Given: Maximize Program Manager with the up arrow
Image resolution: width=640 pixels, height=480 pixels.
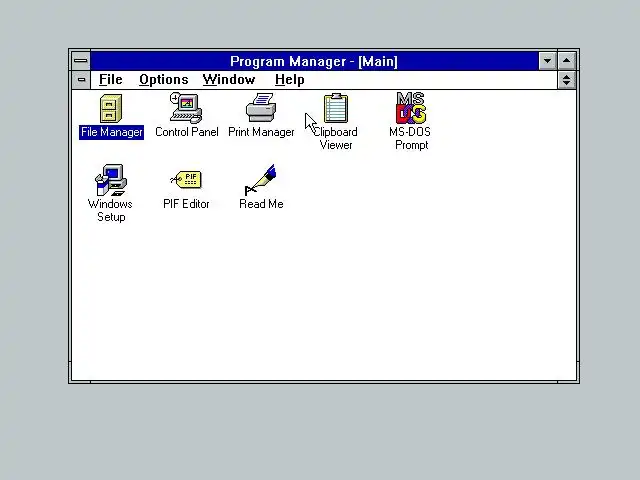Looking at the screenshot, I should pos(567,61).
